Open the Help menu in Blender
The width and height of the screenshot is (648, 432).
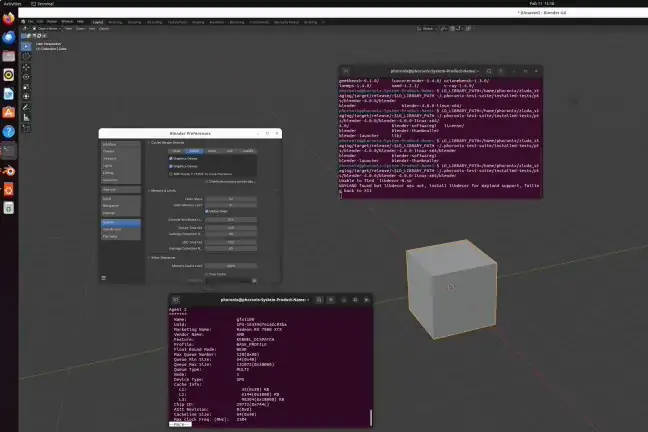click(80, 21)
